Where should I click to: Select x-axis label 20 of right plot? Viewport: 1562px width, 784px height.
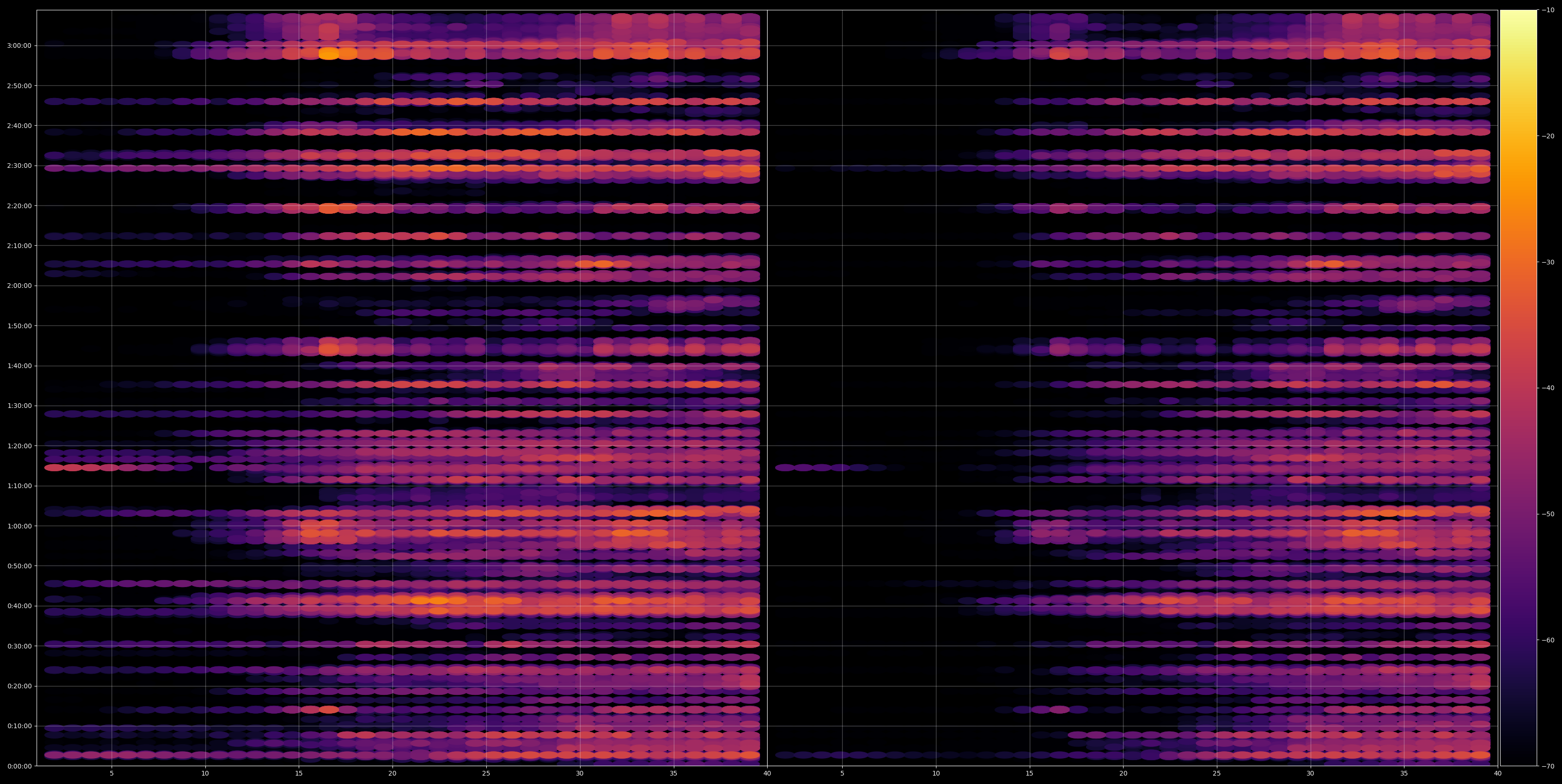[x=1123, y=774]
